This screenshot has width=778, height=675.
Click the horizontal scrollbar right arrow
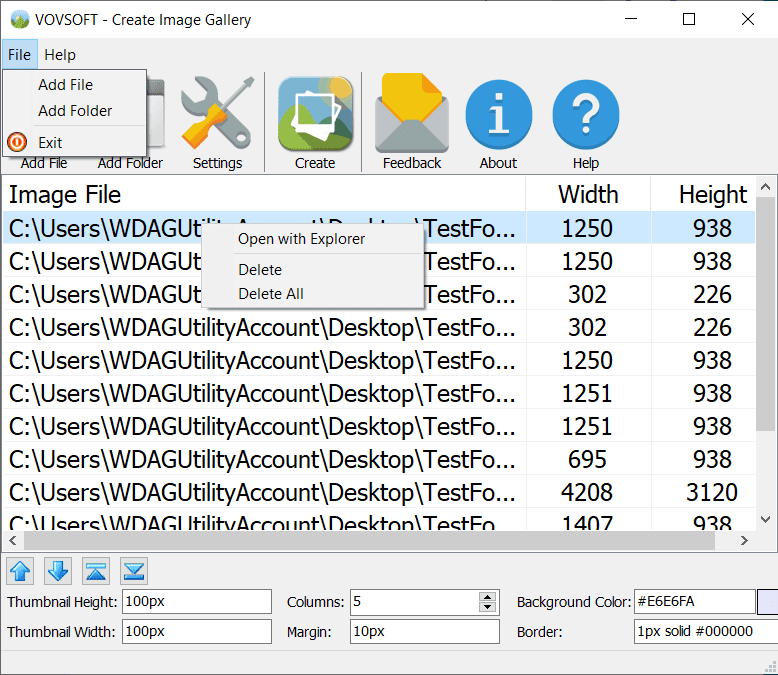click(x=744, y=541)
